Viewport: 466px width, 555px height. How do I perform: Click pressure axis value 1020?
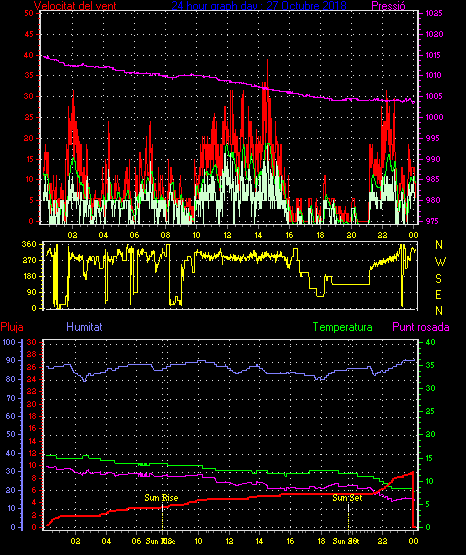(x=434, y=34)
